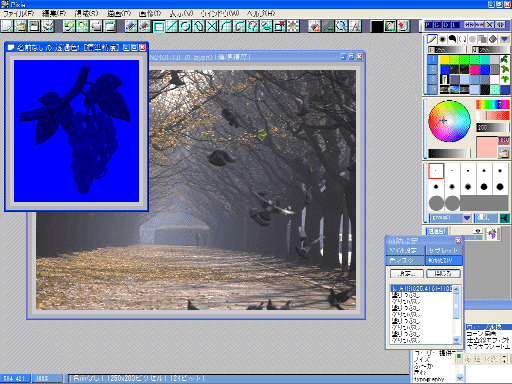This screenshot has height=384, width=512.
Task: Click the Open file folder toolbar icon
Action: point(21,26)
